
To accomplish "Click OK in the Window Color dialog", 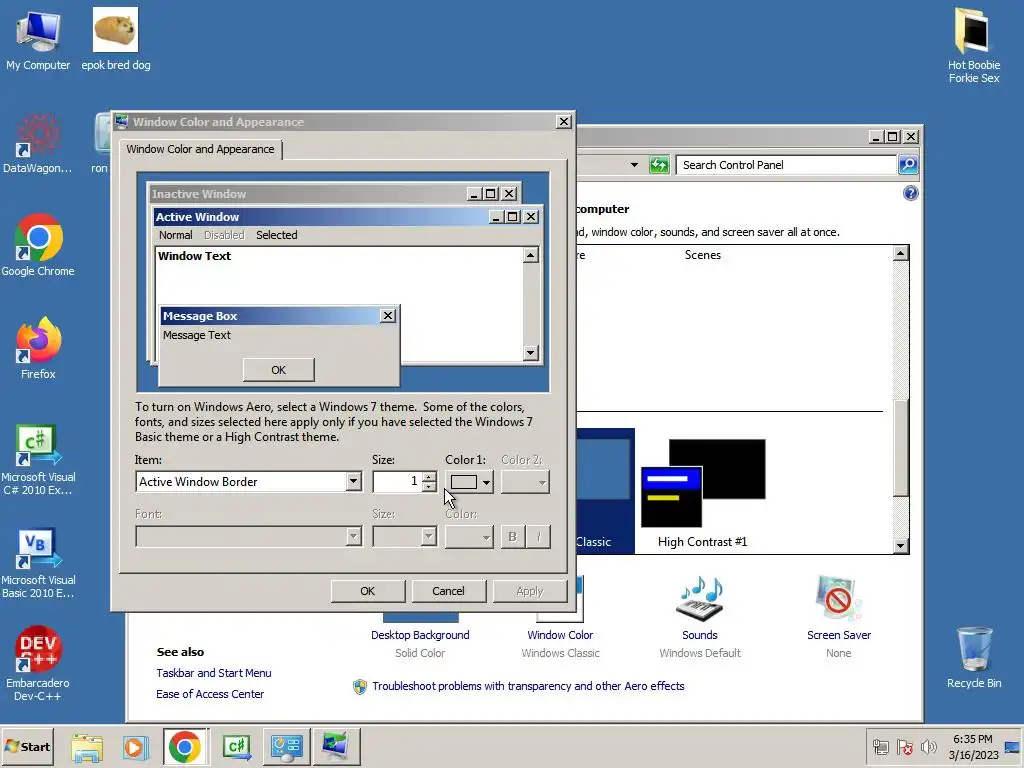I will pyautogui.click(x=368, y=591).
